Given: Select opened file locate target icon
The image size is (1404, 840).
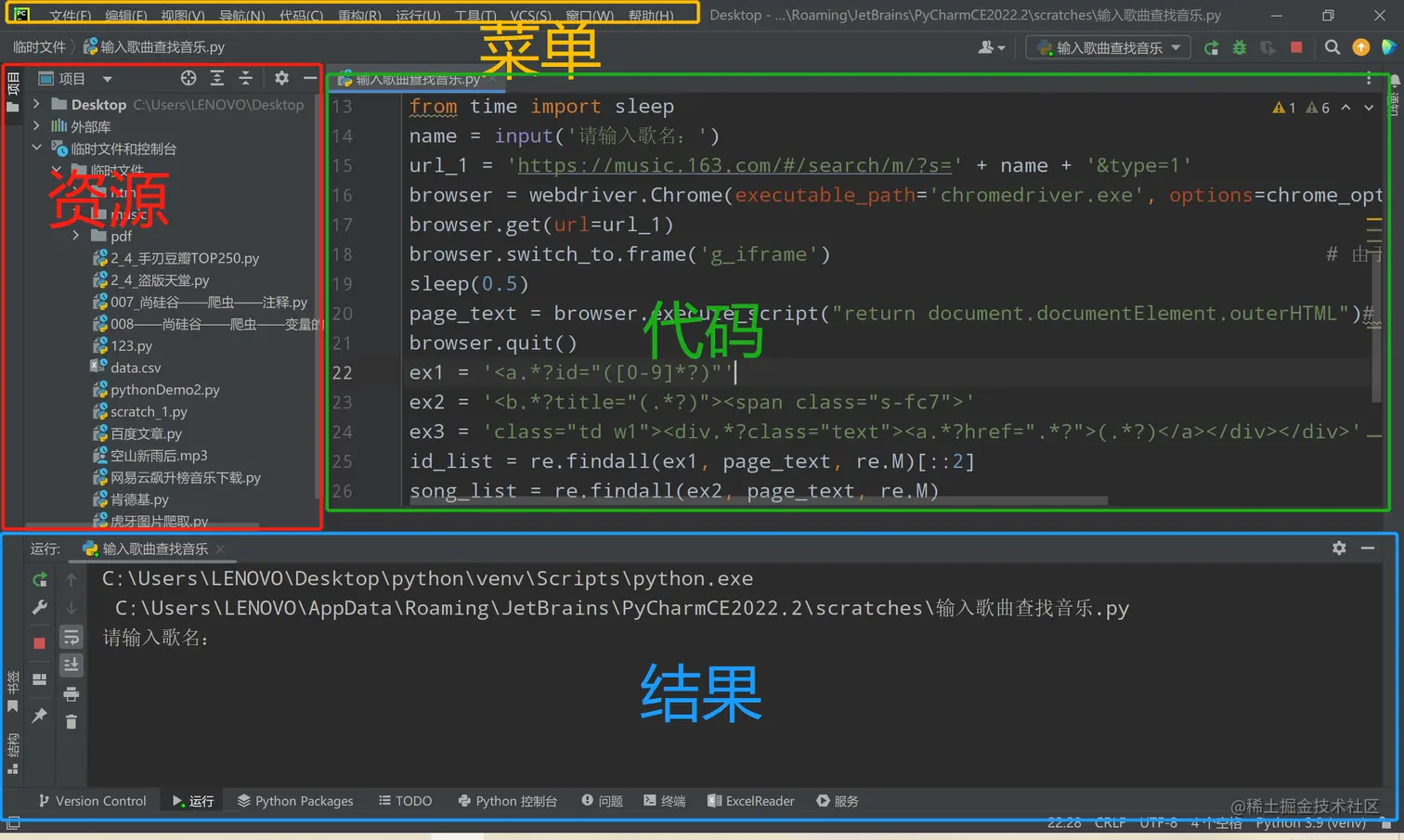Looking at the screenshot, I should [188, 79].
